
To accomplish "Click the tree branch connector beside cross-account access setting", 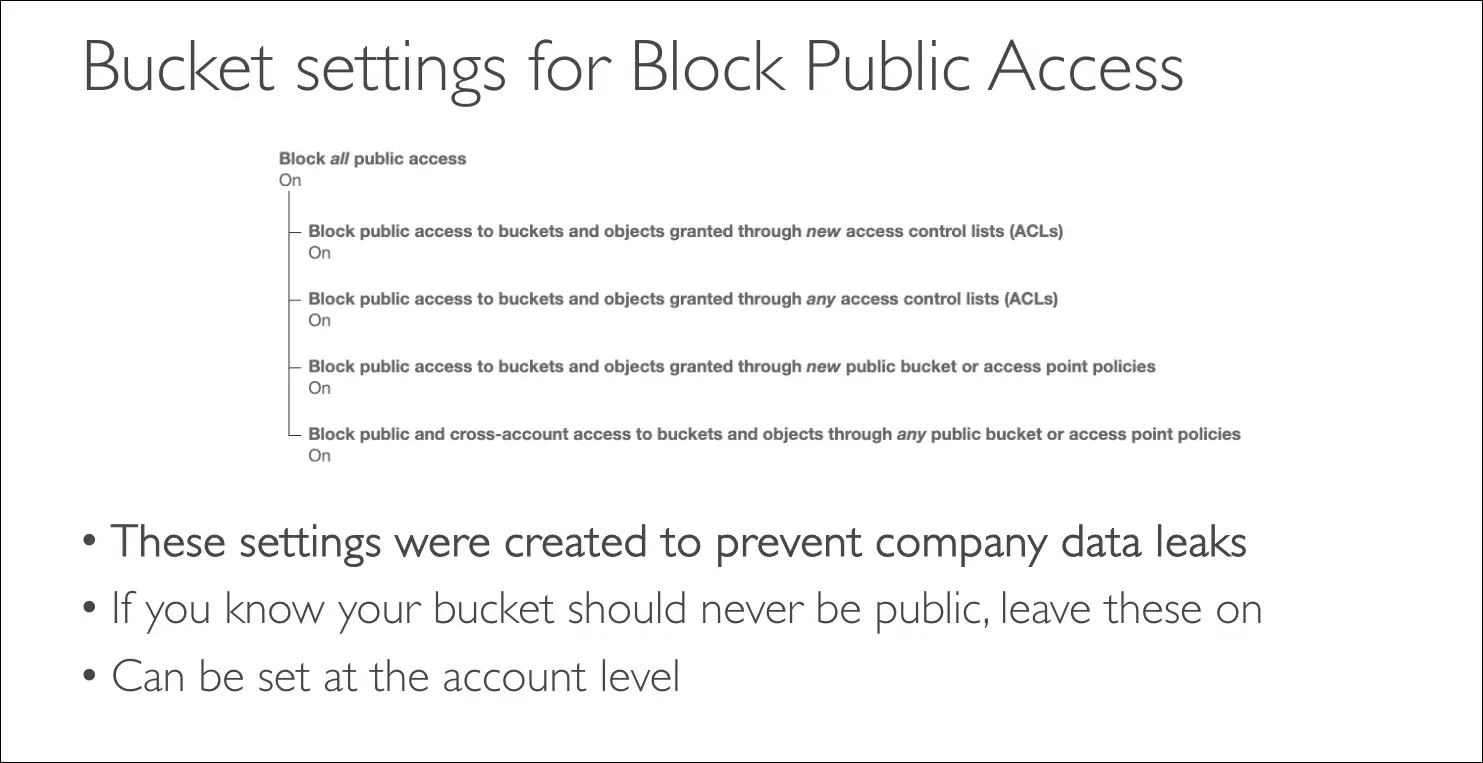I will 293,434.
